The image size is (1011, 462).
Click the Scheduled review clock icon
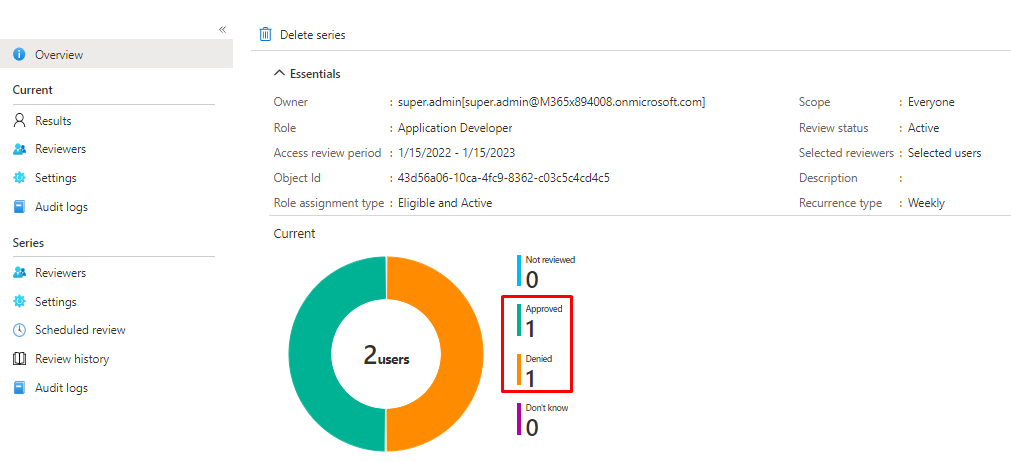19,330
